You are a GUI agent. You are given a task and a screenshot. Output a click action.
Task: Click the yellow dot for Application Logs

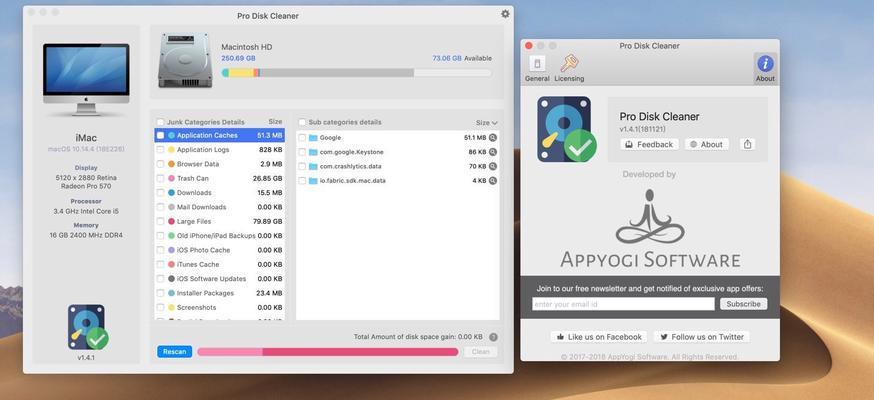[x=172, y=150]
